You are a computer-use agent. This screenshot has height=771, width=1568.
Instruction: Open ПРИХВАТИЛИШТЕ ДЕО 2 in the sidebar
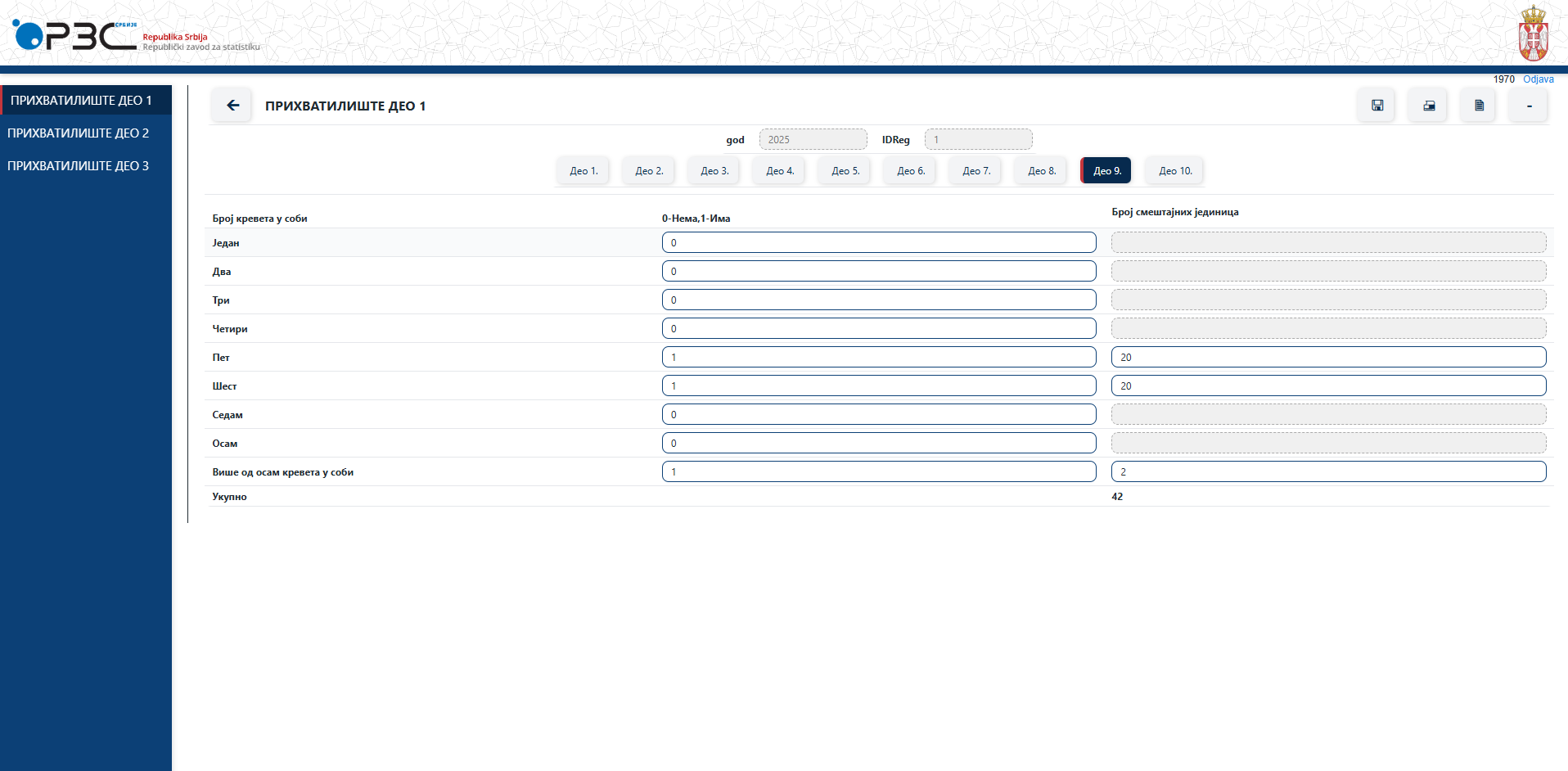tap(79, 133)
